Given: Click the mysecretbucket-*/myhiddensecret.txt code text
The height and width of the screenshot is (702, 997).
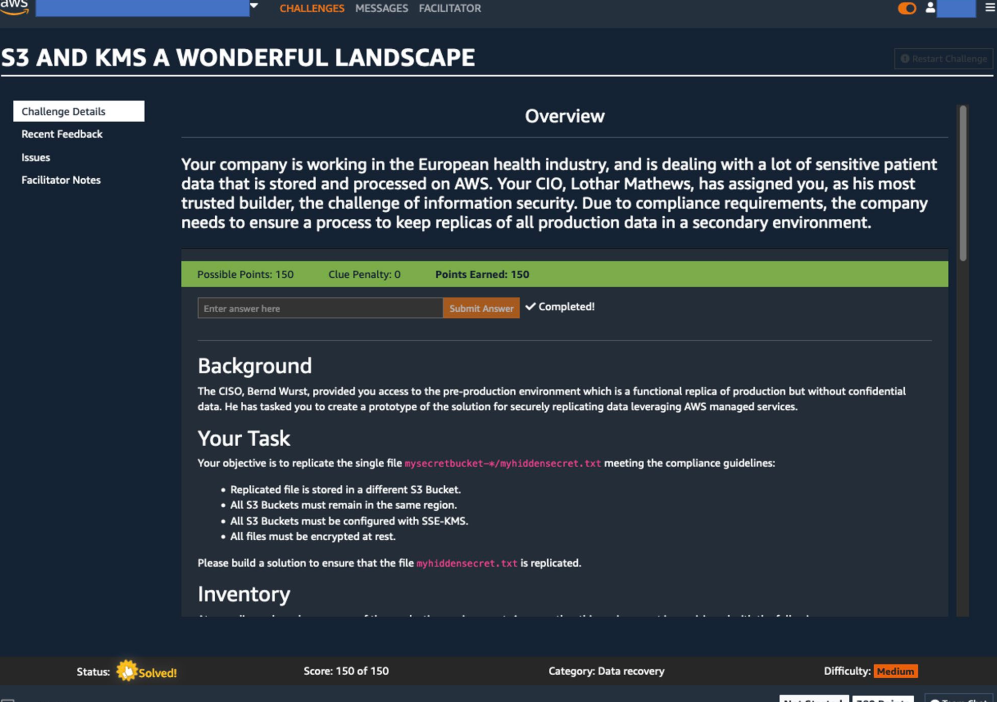Looking at the screenshot, I should click(x=502, y=464).
